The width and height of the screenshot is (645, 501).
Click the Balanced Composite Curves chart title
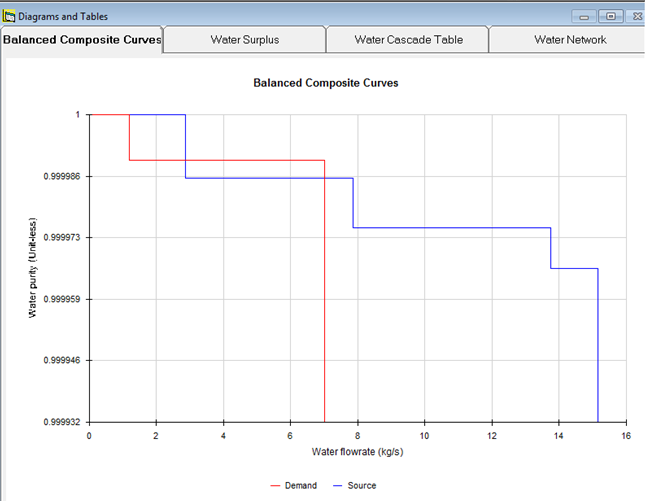(326, 83)
